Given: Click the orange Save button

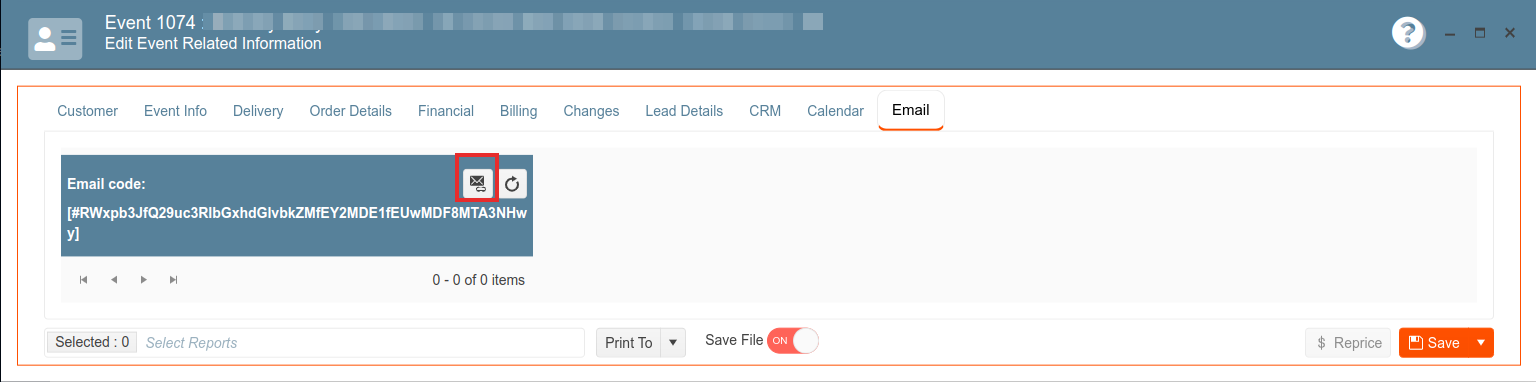Looking at the screenshot, I should point(1434,343).
